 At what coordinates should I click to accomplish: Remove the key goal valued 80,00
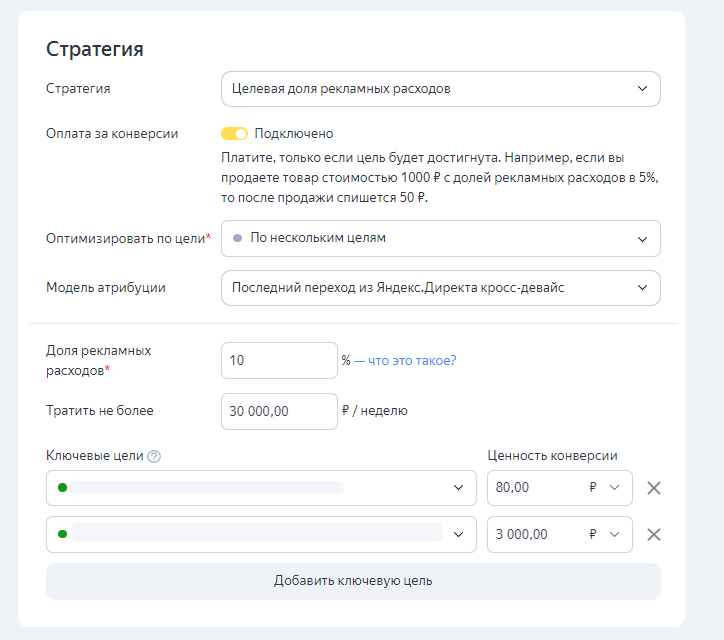click(654, 488)
